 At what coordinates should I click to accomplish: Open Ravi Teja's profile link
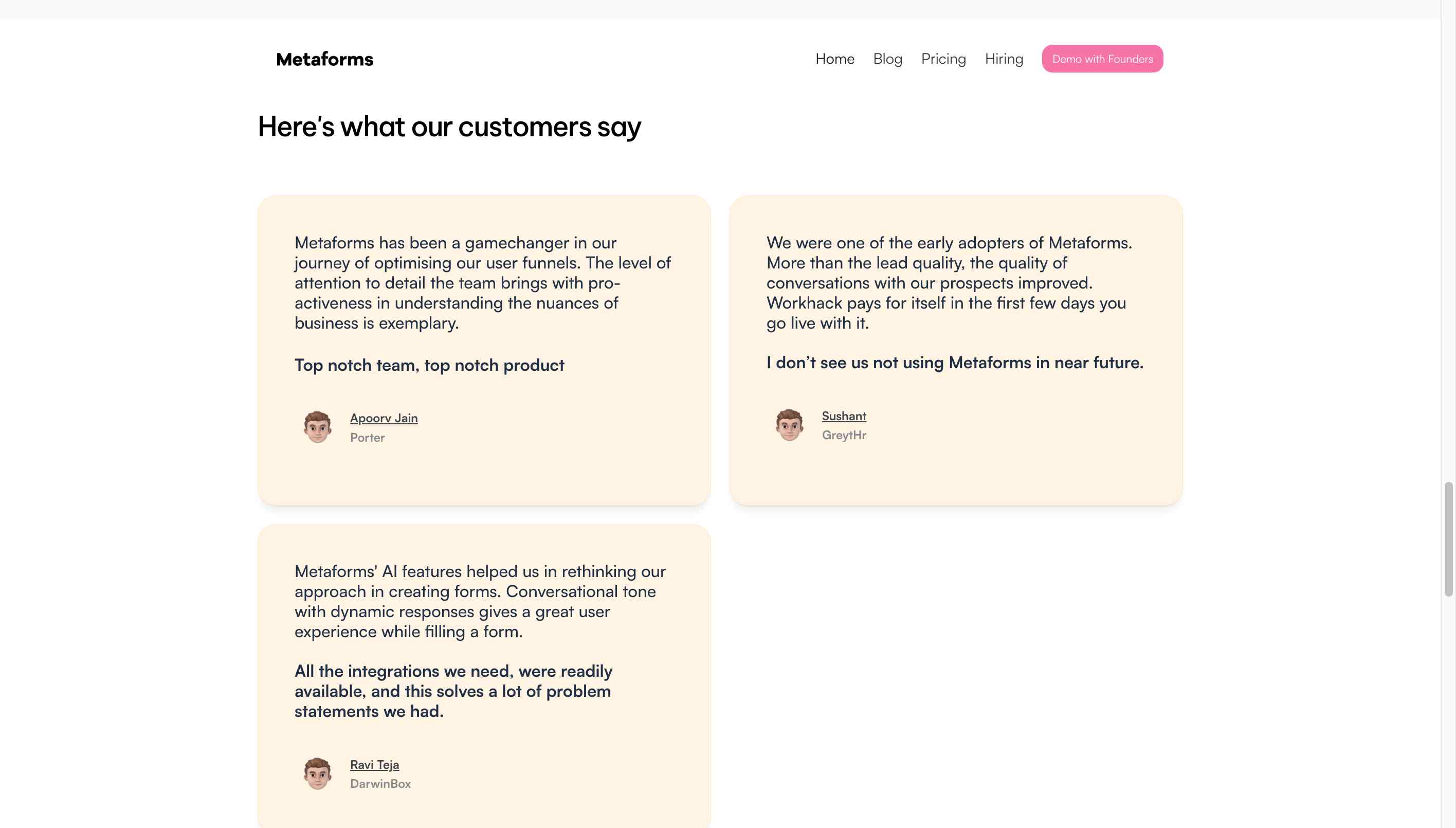[x=374, y=764]
